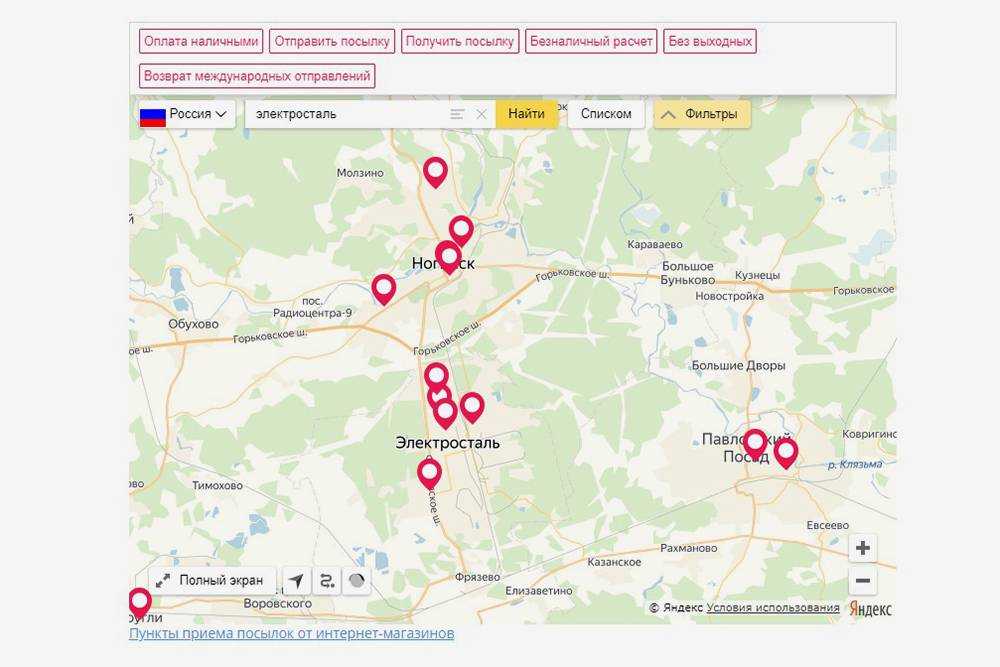
Task: Expand map with Полный экран button
Action: (211, 581)
